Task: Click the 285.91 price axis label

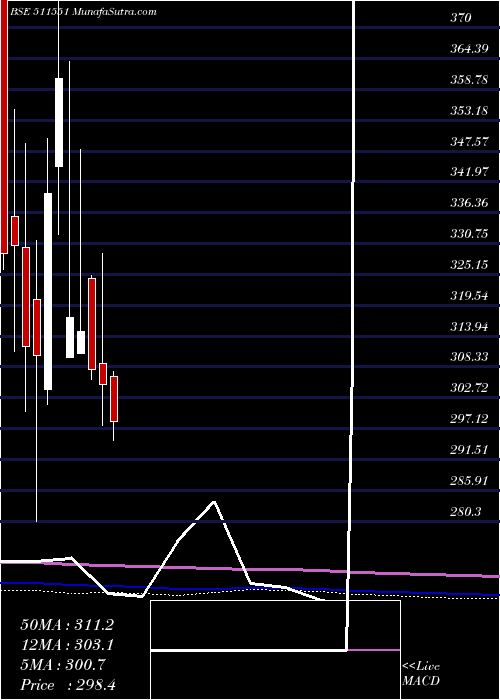Action: [469, 481]
